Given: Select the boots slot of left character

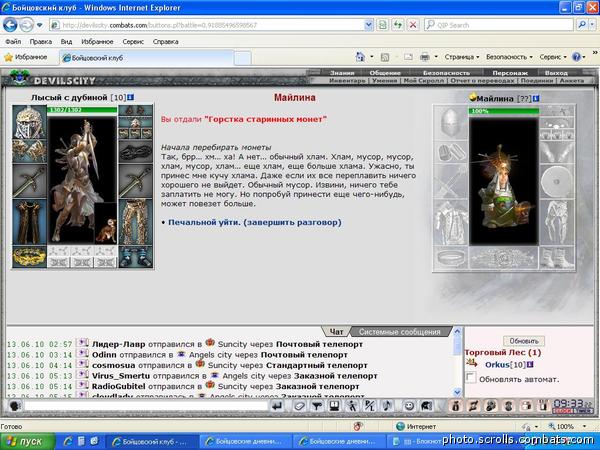Looking at the screenshot, I should coord(135,257).
